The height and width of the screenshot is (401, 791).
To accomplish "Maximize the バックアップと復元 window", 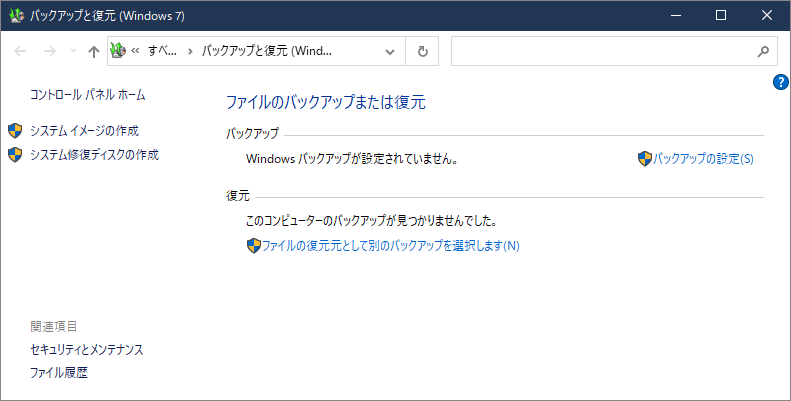I will (x=721, y=15).
